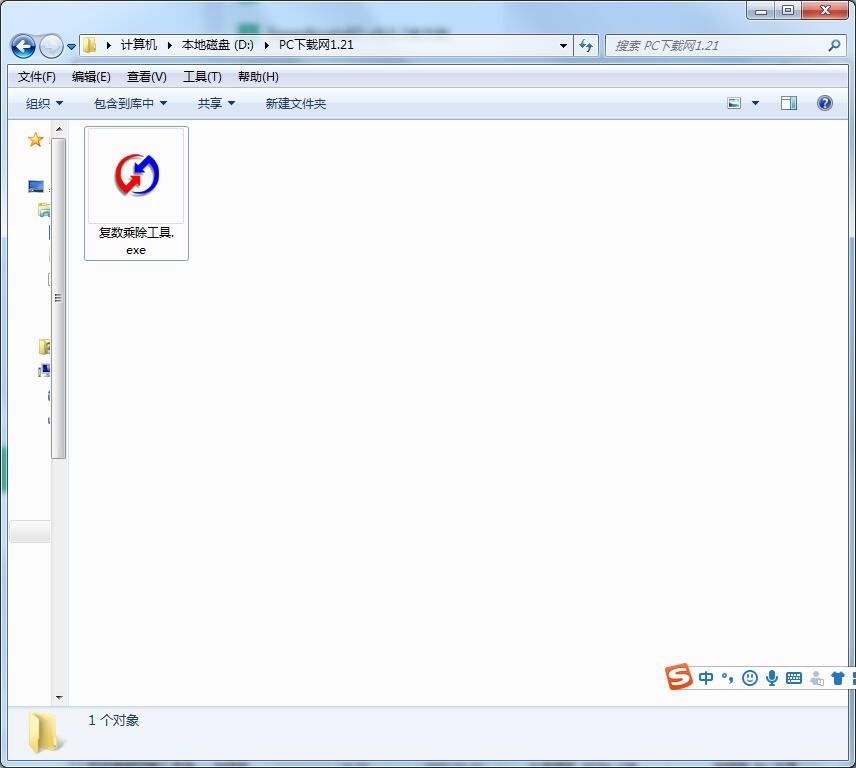Click Sogou microphone voice input
Screen dimensions: 856x768
tap(772, 678)
